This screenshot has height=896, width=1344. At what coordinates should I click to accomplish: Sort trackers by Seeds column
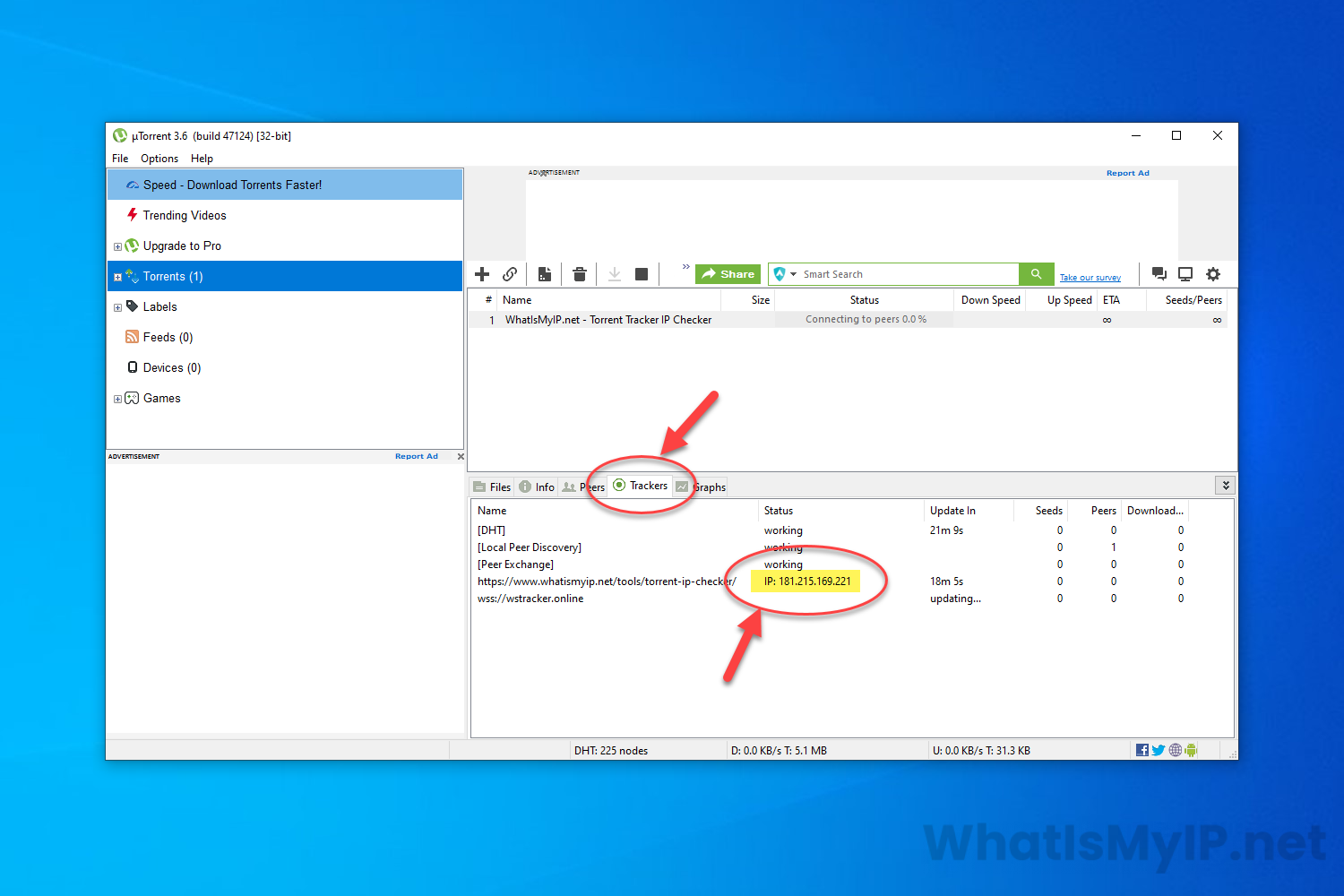pyautogui.click(x=1041, y=511)
